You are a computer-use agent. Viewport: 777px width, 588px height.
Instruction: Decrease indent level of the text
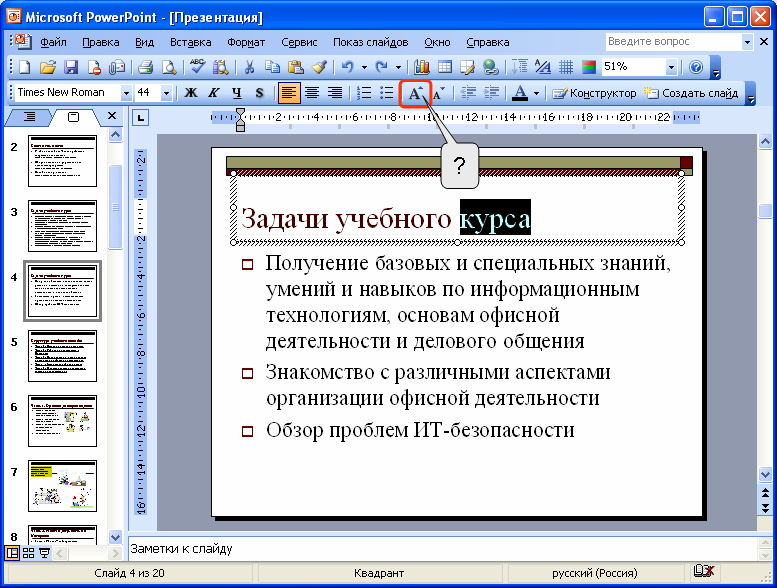click(468, 93)
